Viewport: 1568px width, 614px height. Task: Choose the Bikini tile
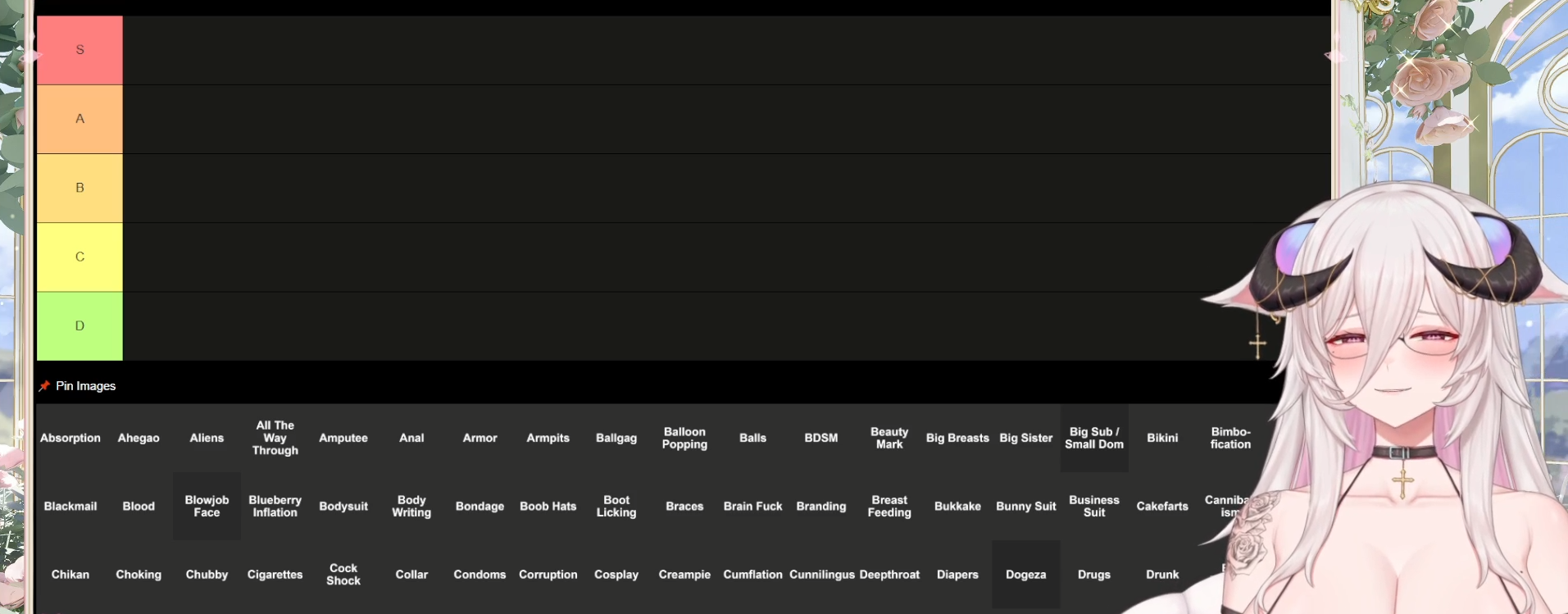[x=1162, y=438]
